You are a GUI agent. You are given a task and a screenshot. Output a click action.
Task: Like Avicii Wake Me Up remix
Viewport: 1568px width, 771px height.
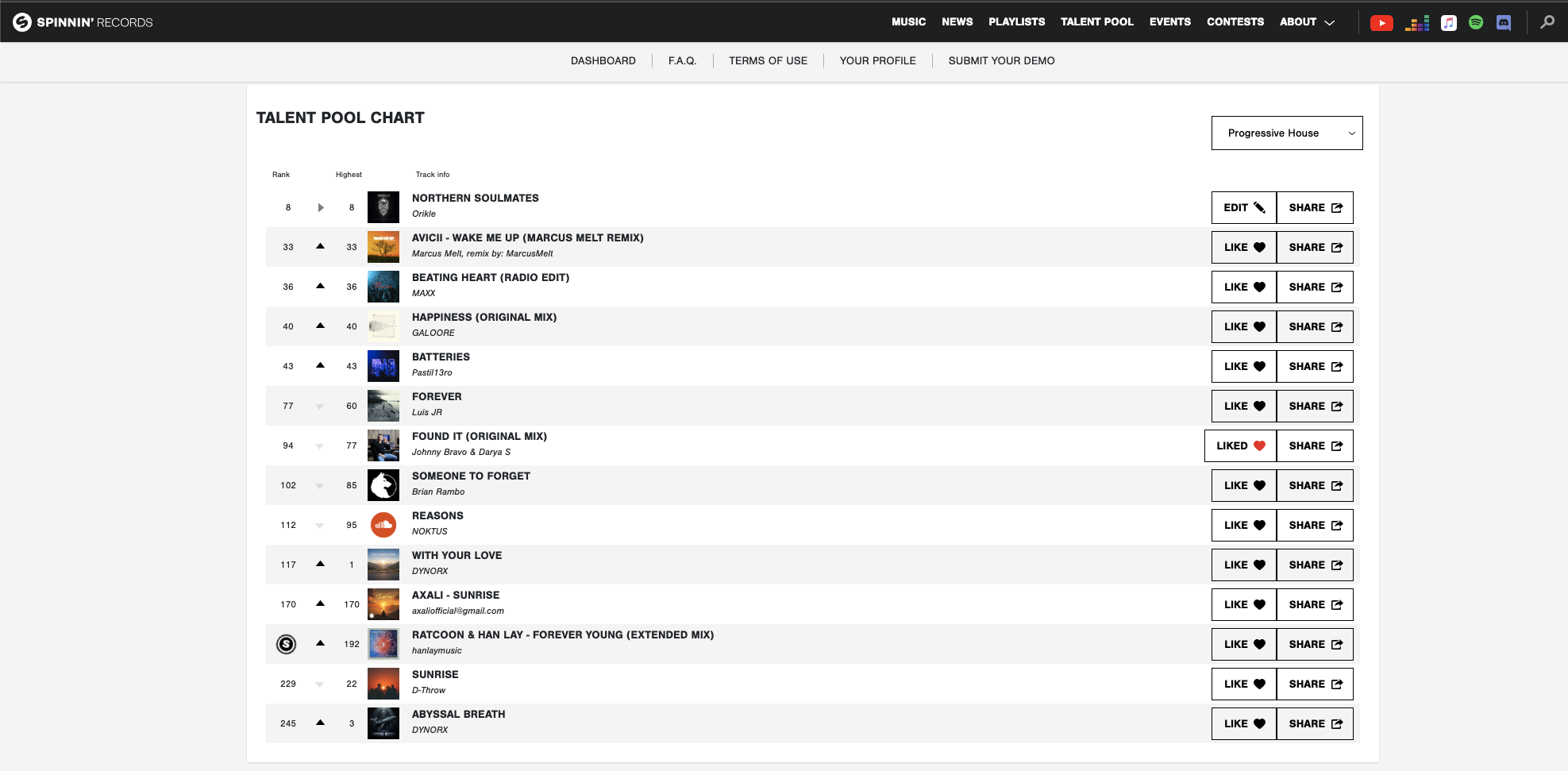[1244, 247]
